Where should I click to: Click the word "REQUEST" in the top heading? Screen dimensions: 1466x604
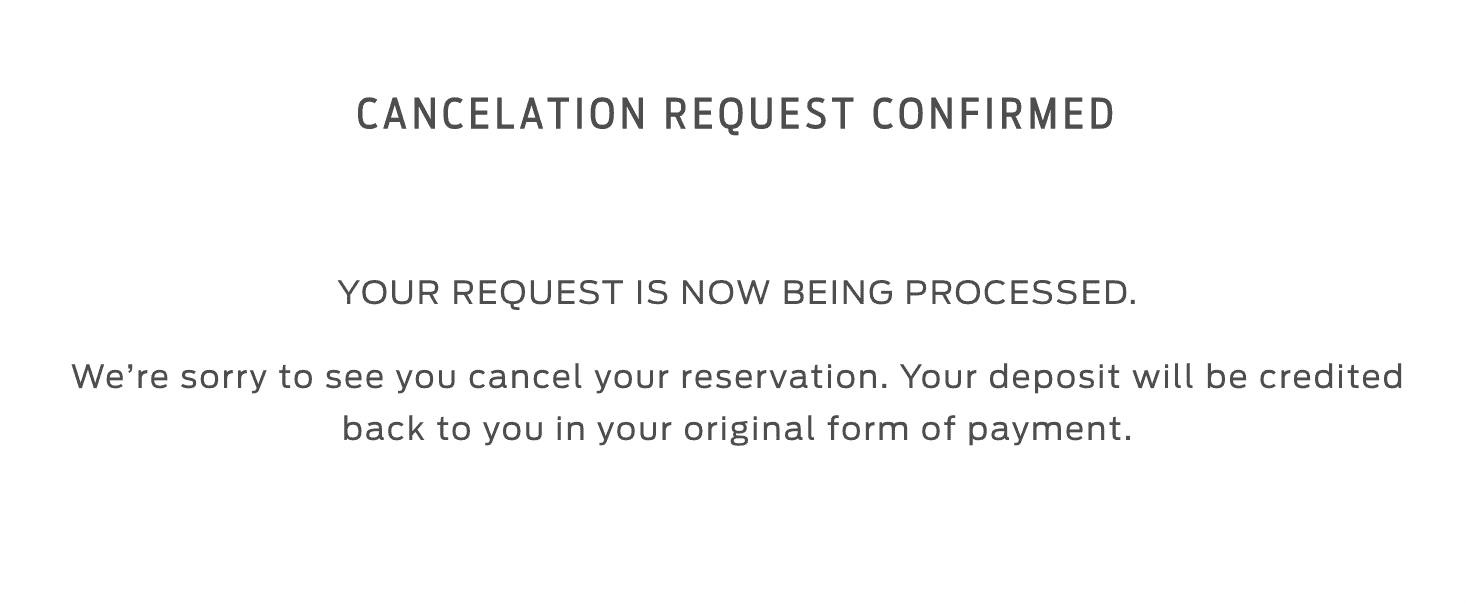(760, 114)
